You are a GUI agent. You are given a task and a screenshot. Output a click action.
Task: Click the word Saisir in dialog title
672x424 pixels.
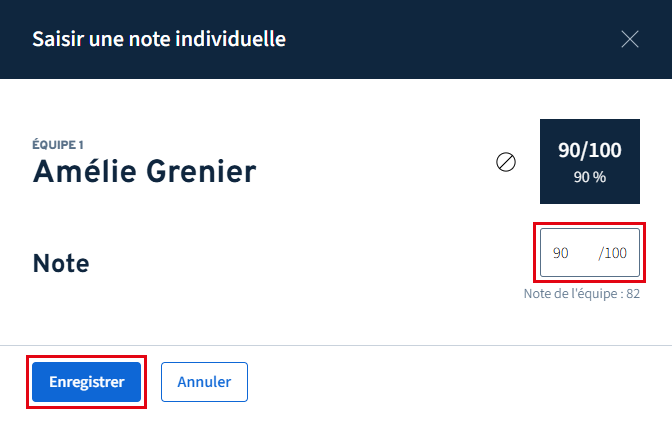coord(56,40)
